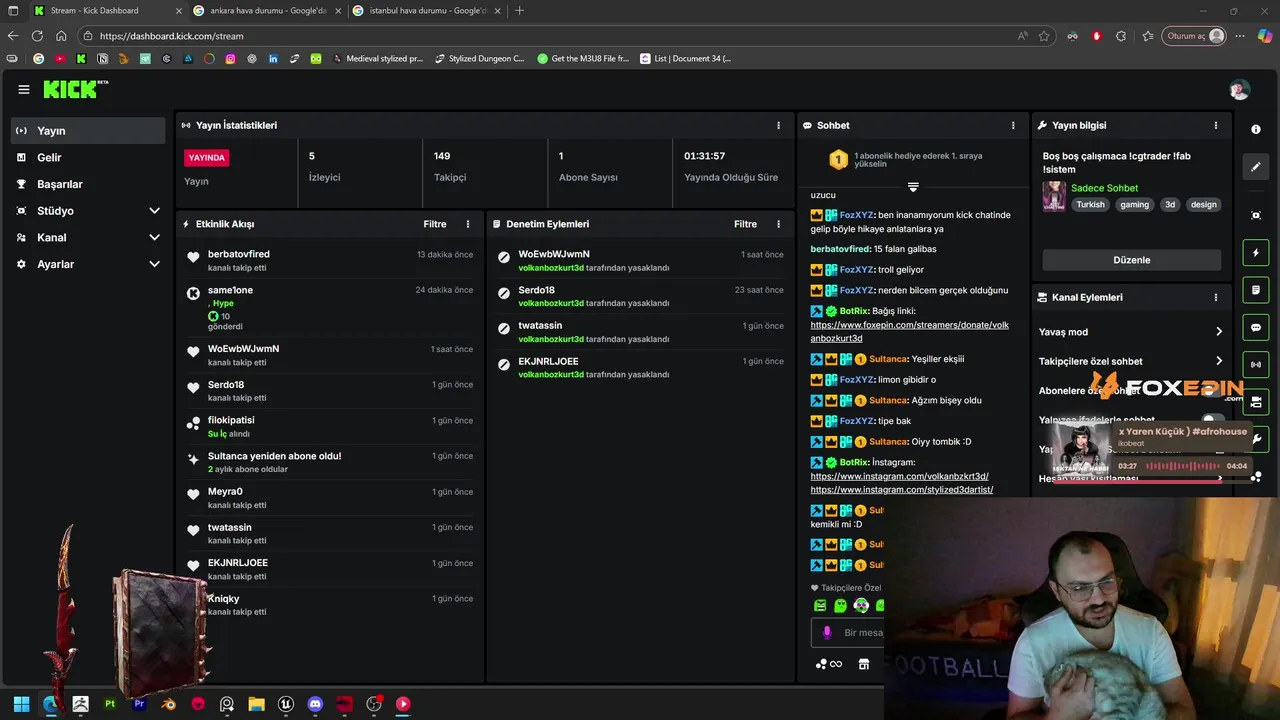Open Discord from the taskbar
1280x720 pixels.
click(316, 704)
